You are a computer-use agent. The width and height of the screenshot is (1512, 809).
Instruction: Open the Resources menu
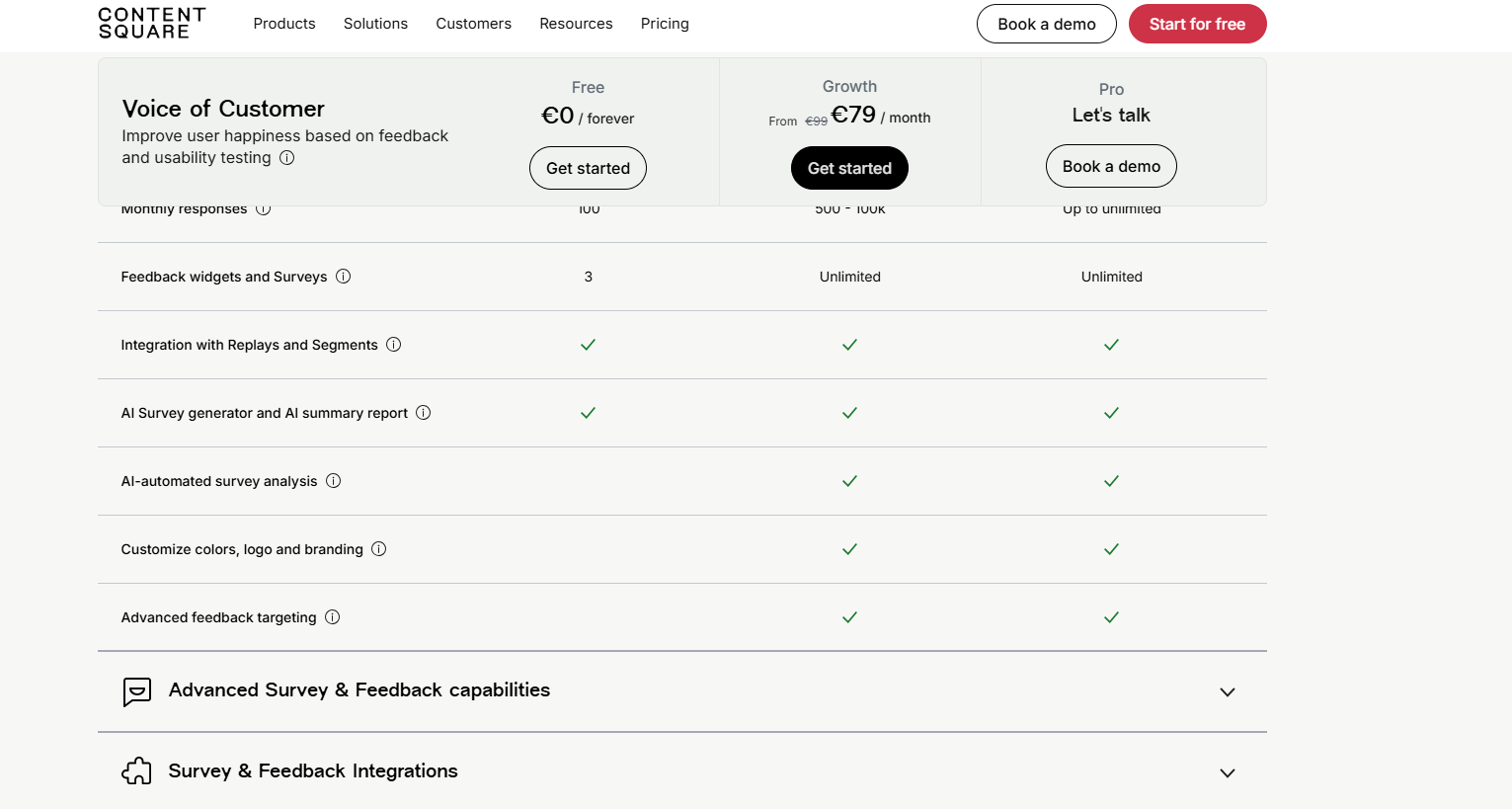click(x=576, y=24)
